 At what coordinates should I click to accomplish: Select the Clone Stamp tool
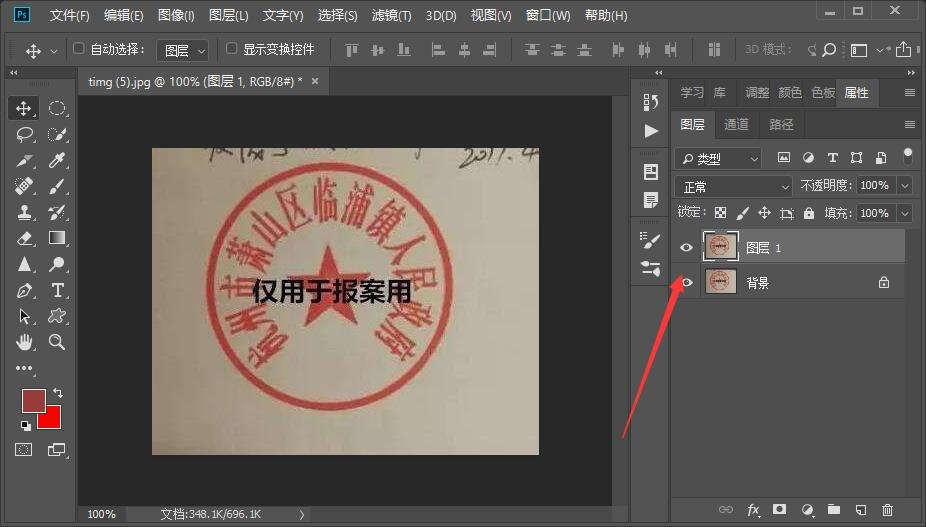(24, 213)
